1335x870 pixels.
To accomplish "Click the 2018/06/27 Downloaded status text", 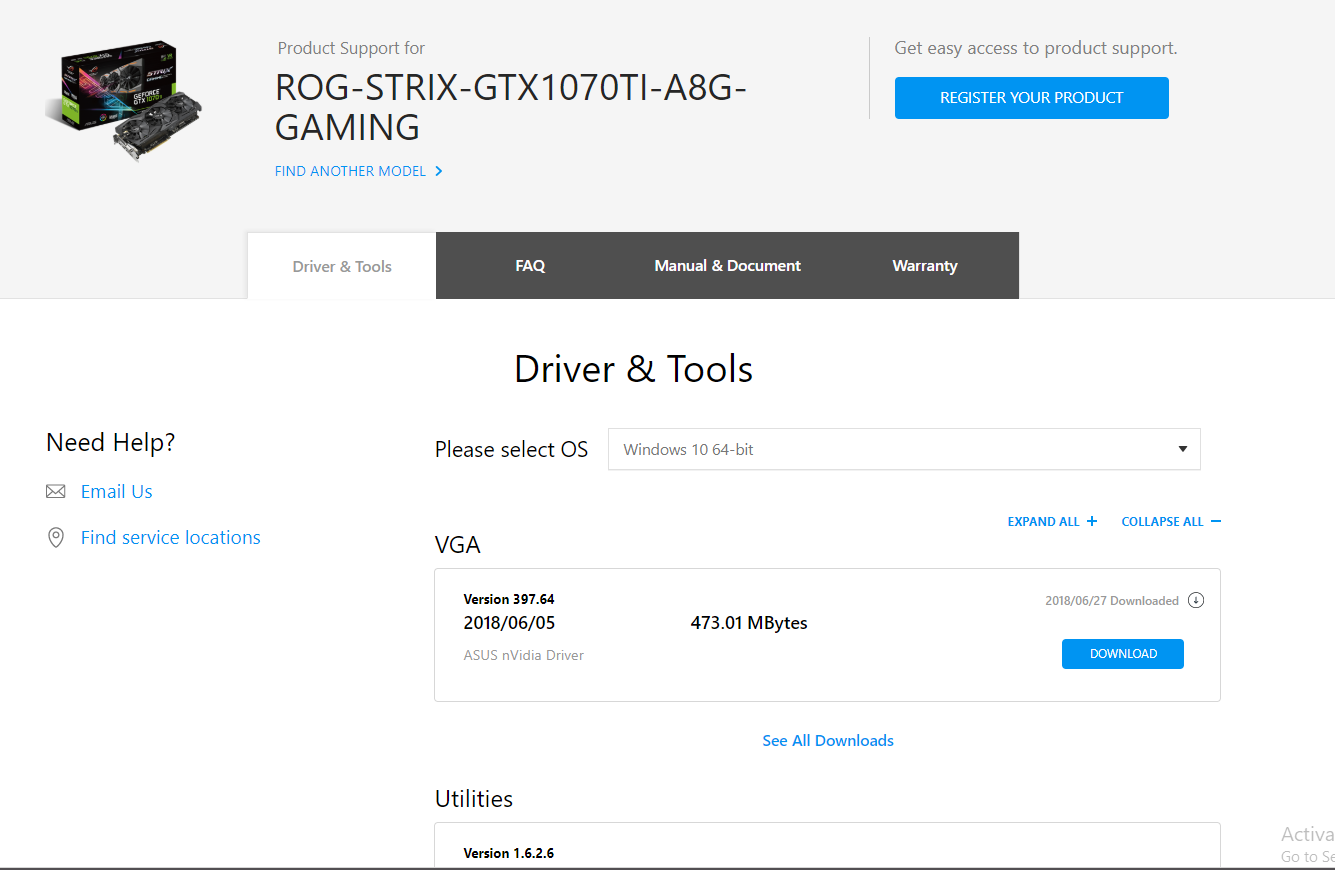I will pyautogui.click(x=1112, y=601).
